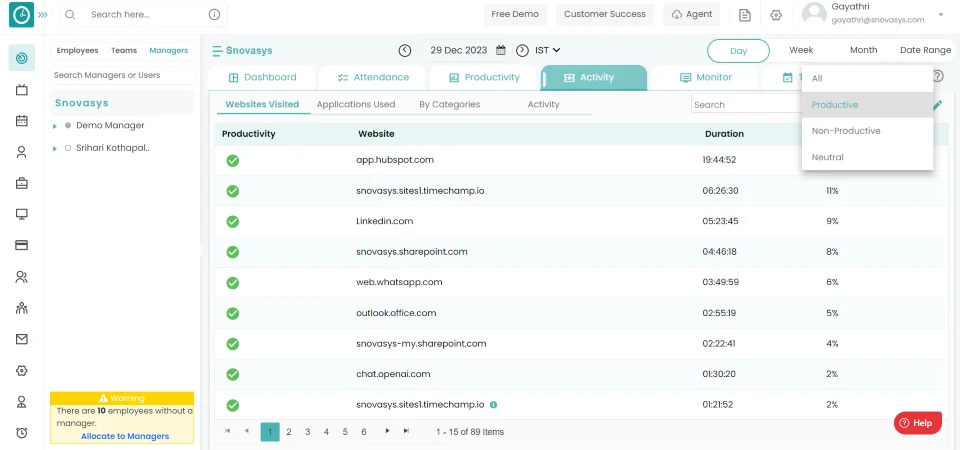Open By Categories sub-tab

pos(449,104)
